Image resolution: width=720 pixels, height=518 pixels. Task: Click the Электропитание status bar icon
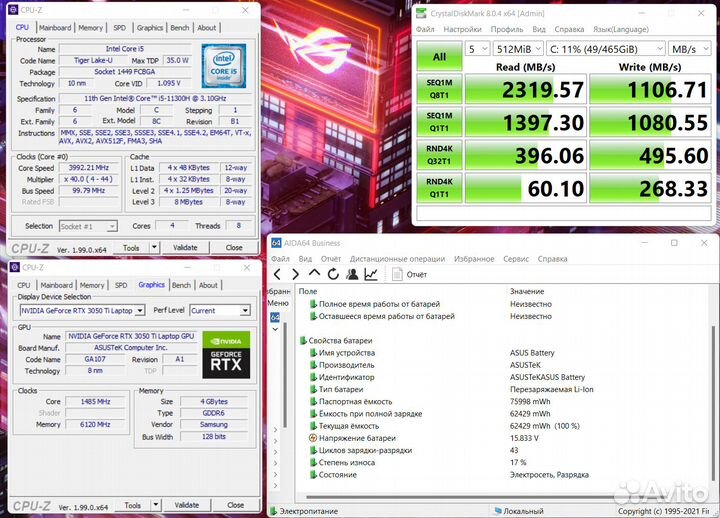[273, 511]
